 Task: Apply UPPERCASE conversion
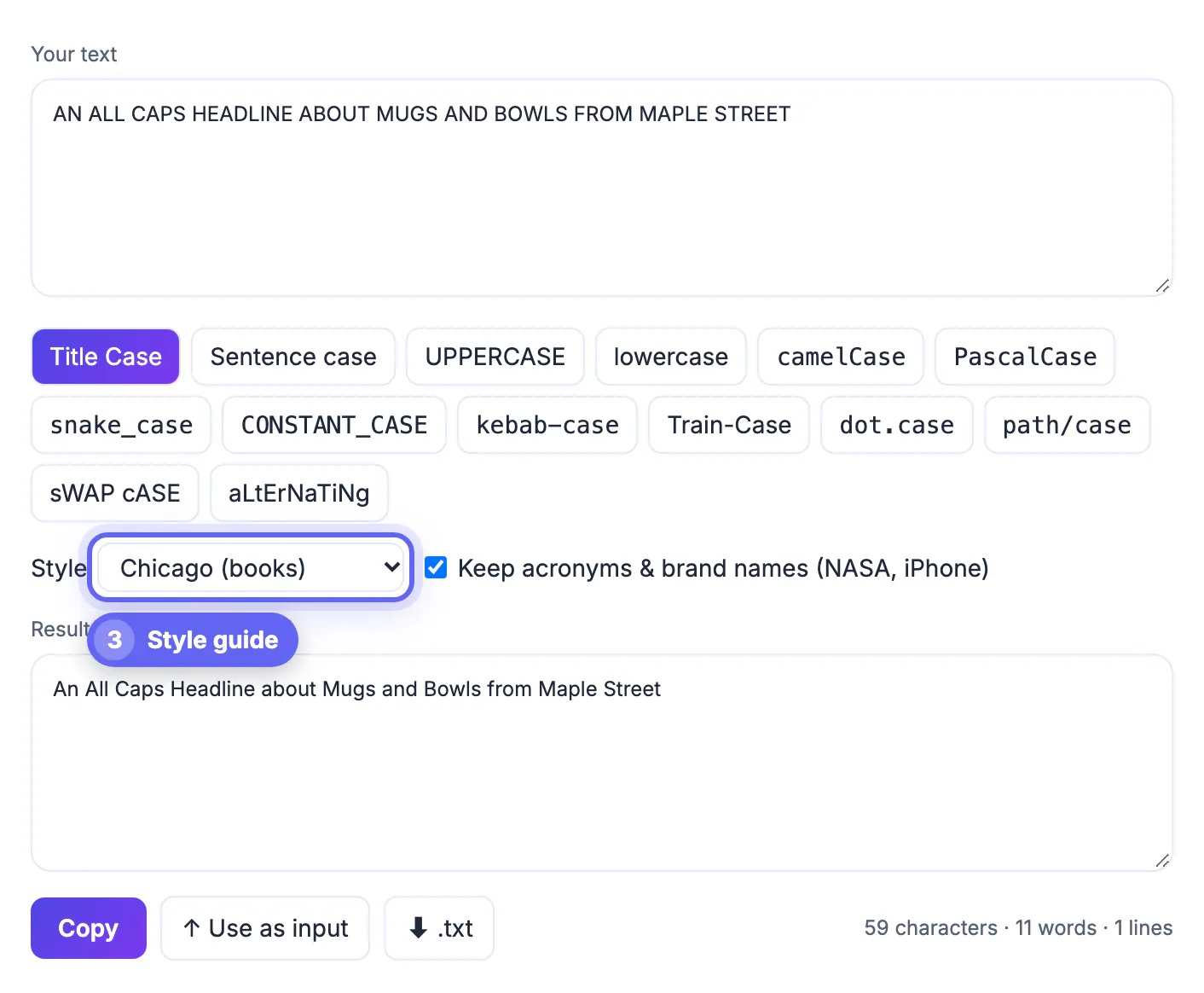click(x=495, y=357)
